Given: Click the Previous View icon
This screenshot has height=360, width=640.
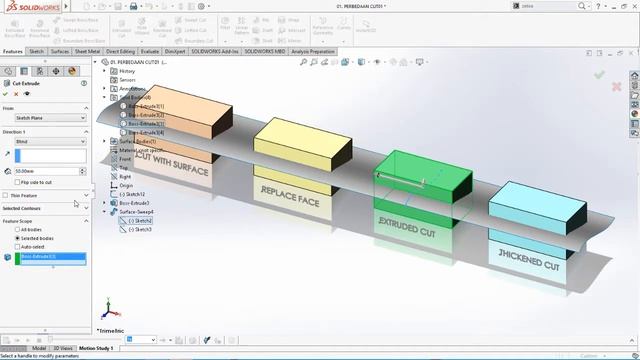Looking at the screenshot, I should pyautogui.click(x=324, y=62).
